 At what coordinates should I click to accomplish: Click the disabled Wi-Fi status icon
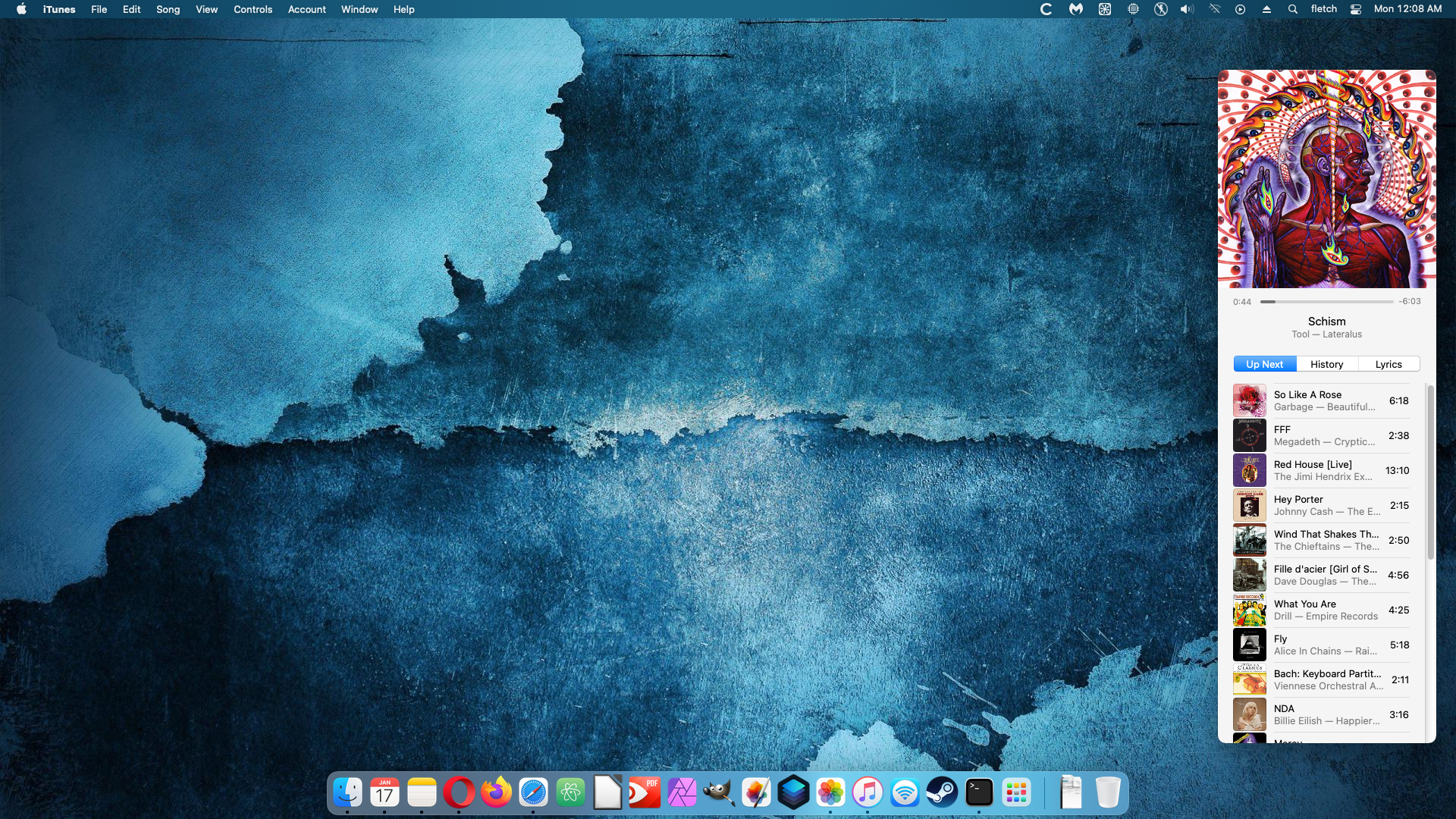(1215, 9)
